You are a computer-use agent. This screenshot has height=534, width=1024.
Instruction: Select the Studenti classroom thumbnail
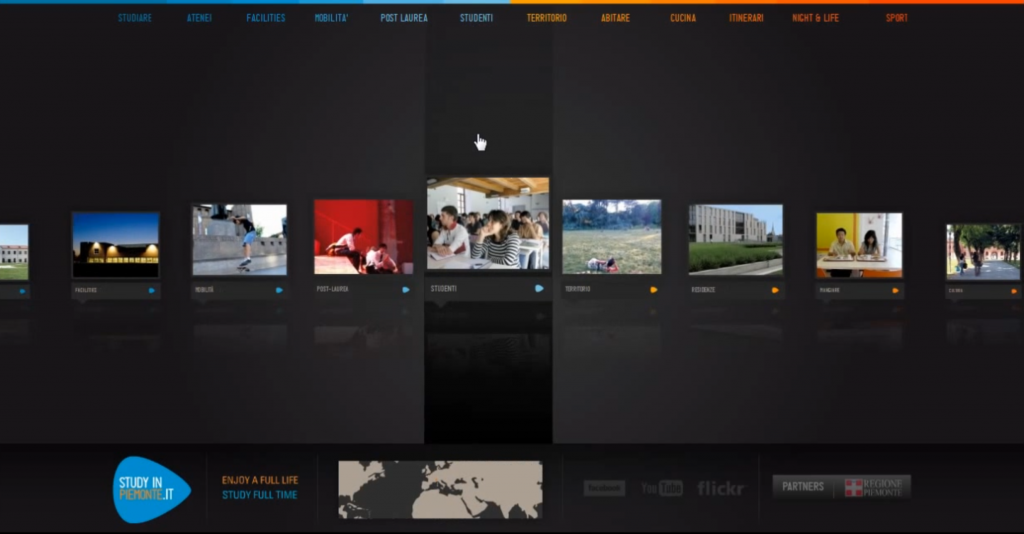point(488,224)
